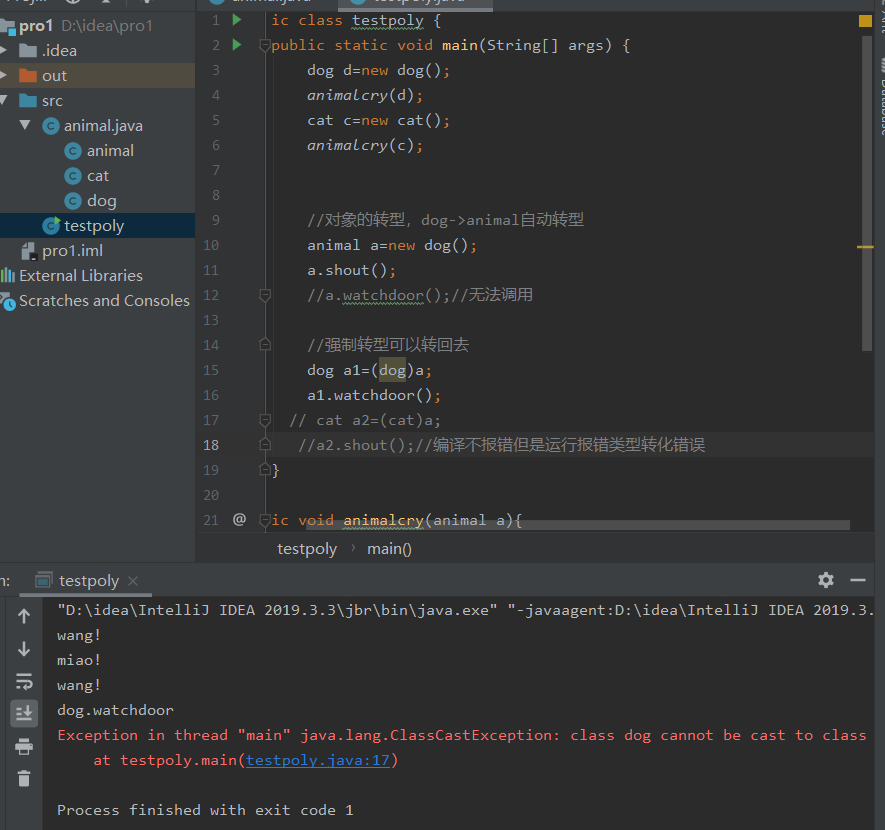Click the run tab window icon
This screenshot has width=885, height=830.
43,580
